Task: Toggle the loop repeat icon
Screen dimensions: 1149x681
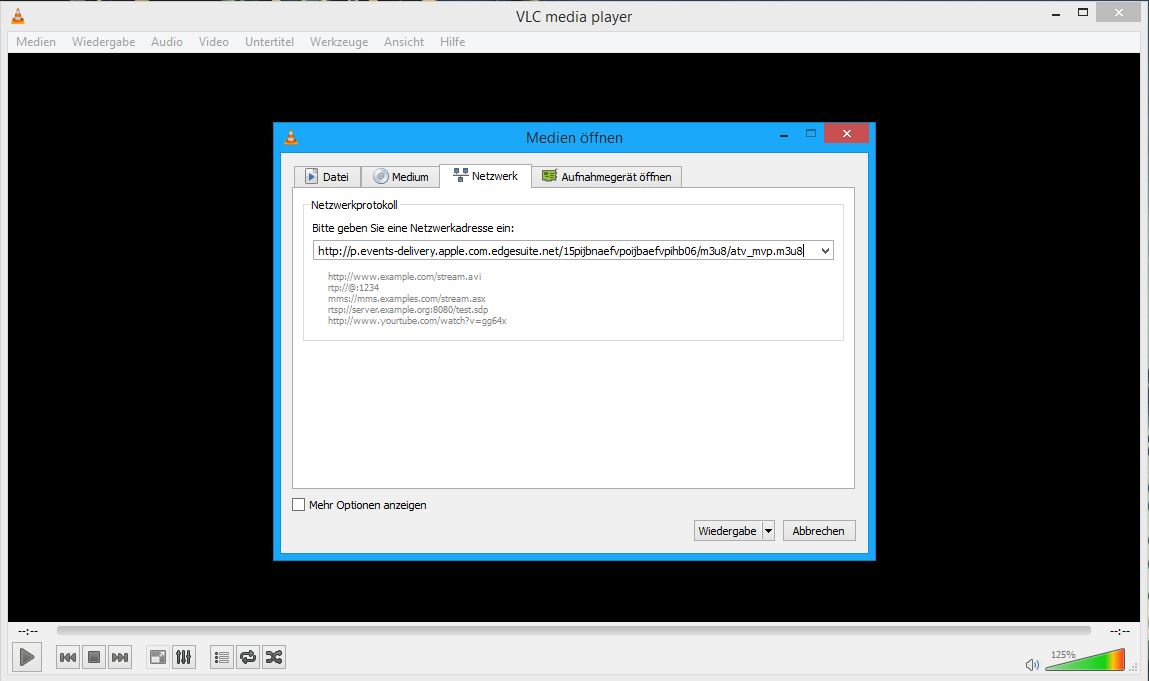Action: point(248,658)
